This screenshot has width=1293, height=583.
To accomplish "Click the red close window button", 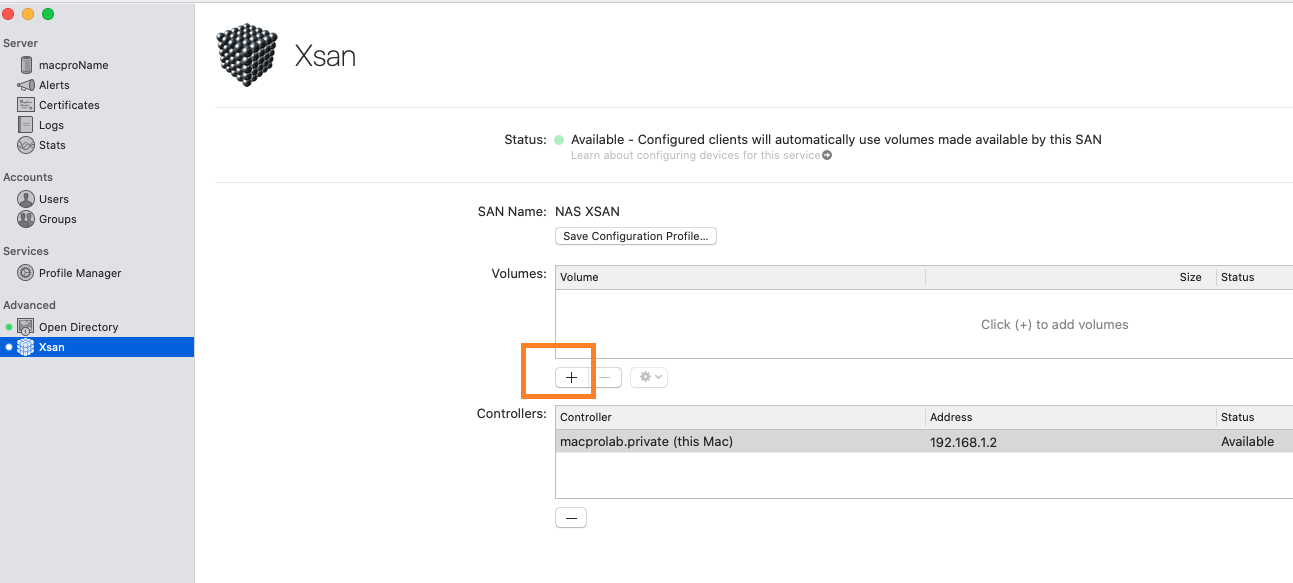I will [x=8, y=14].
